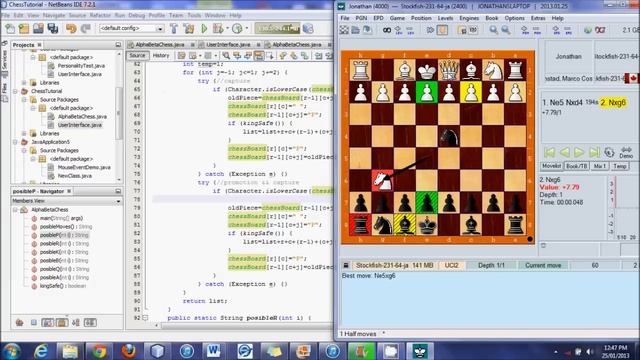Toggle show static members filter in Navigator
Image resolution: width=640 pixels, height=360 pixels.
click(47, 322)
